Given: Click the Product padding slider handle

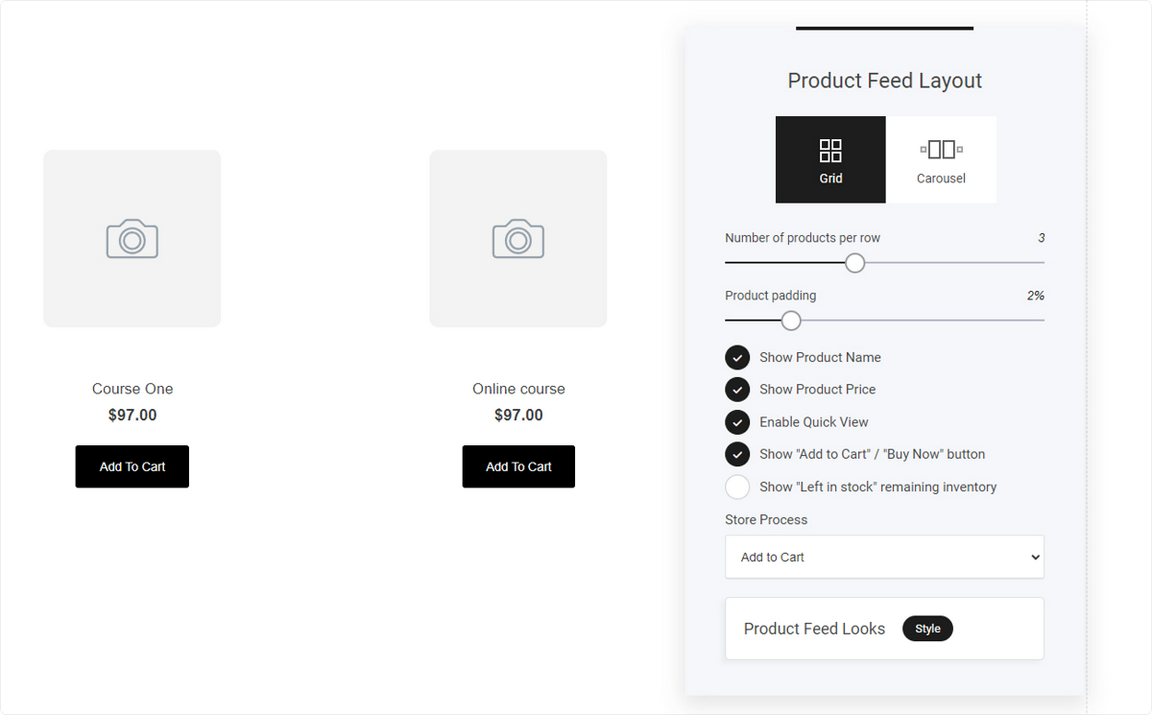Looking at the screenshot, I should [791, 320].
